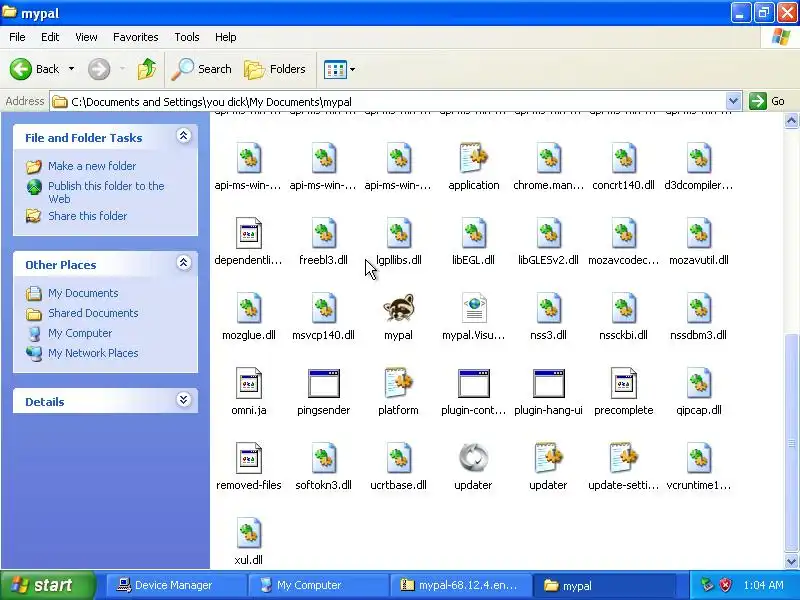Click the vertical scrollbar down arrow

791,561
